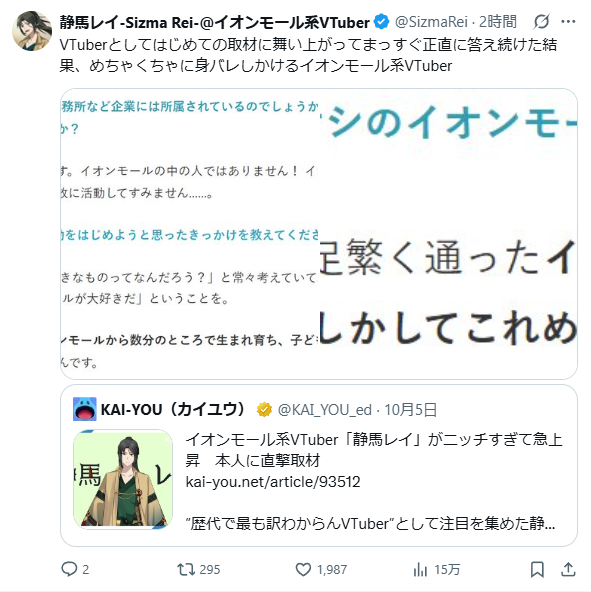Bookmark this post

point(537,569)
